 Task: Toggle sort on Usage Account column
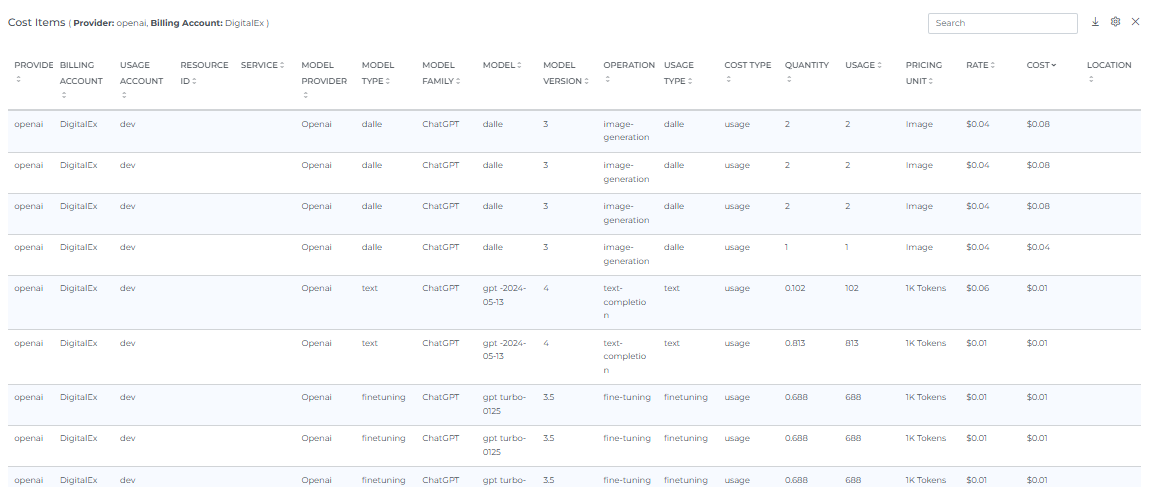coord(124,96)
